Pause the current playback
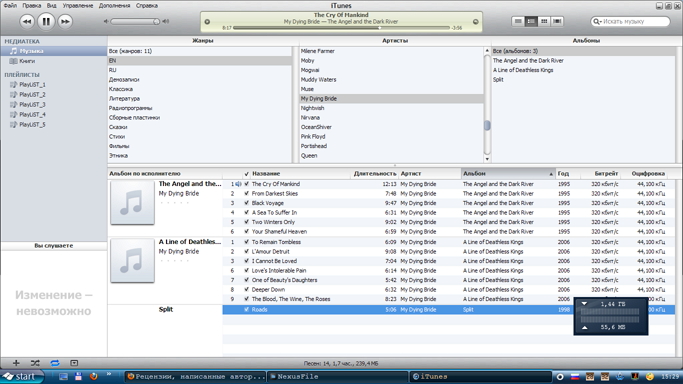Image resolution: width=683 pixels, height=384 pixels. tap(46, 21)
